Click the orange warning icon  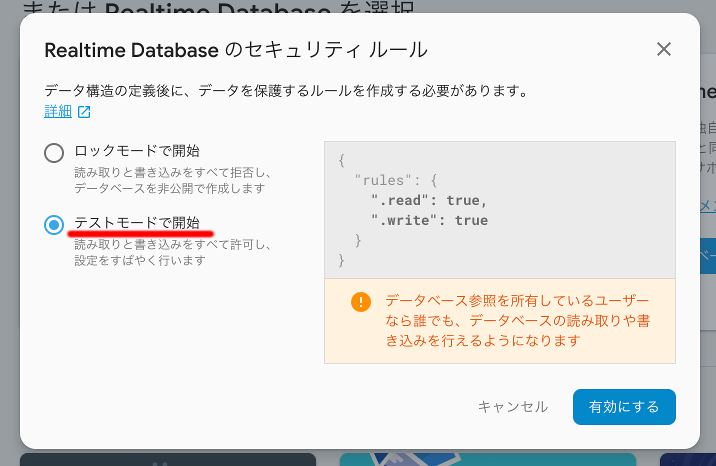(x=361, y=302)
